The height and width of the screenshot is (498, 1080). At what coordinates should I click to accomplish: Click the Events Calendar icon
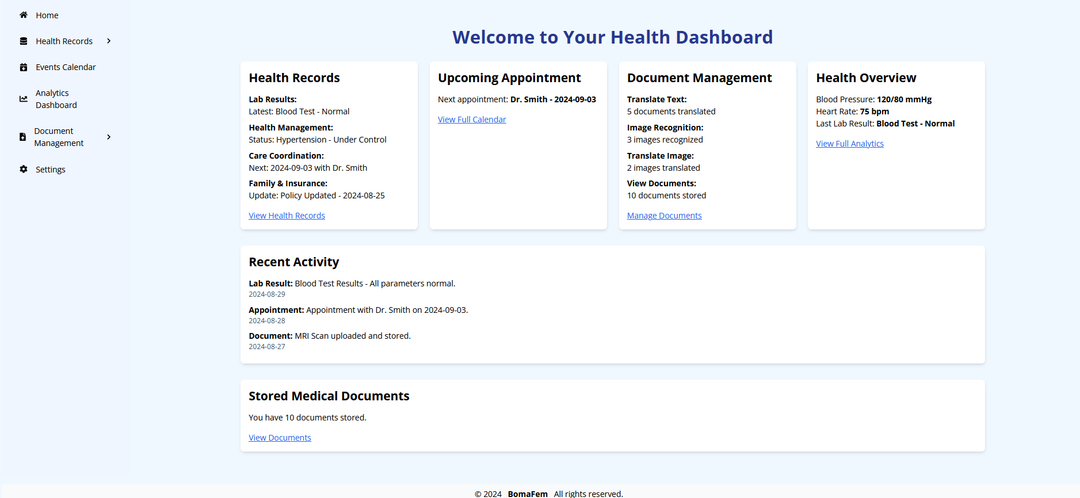click(23, 68)
